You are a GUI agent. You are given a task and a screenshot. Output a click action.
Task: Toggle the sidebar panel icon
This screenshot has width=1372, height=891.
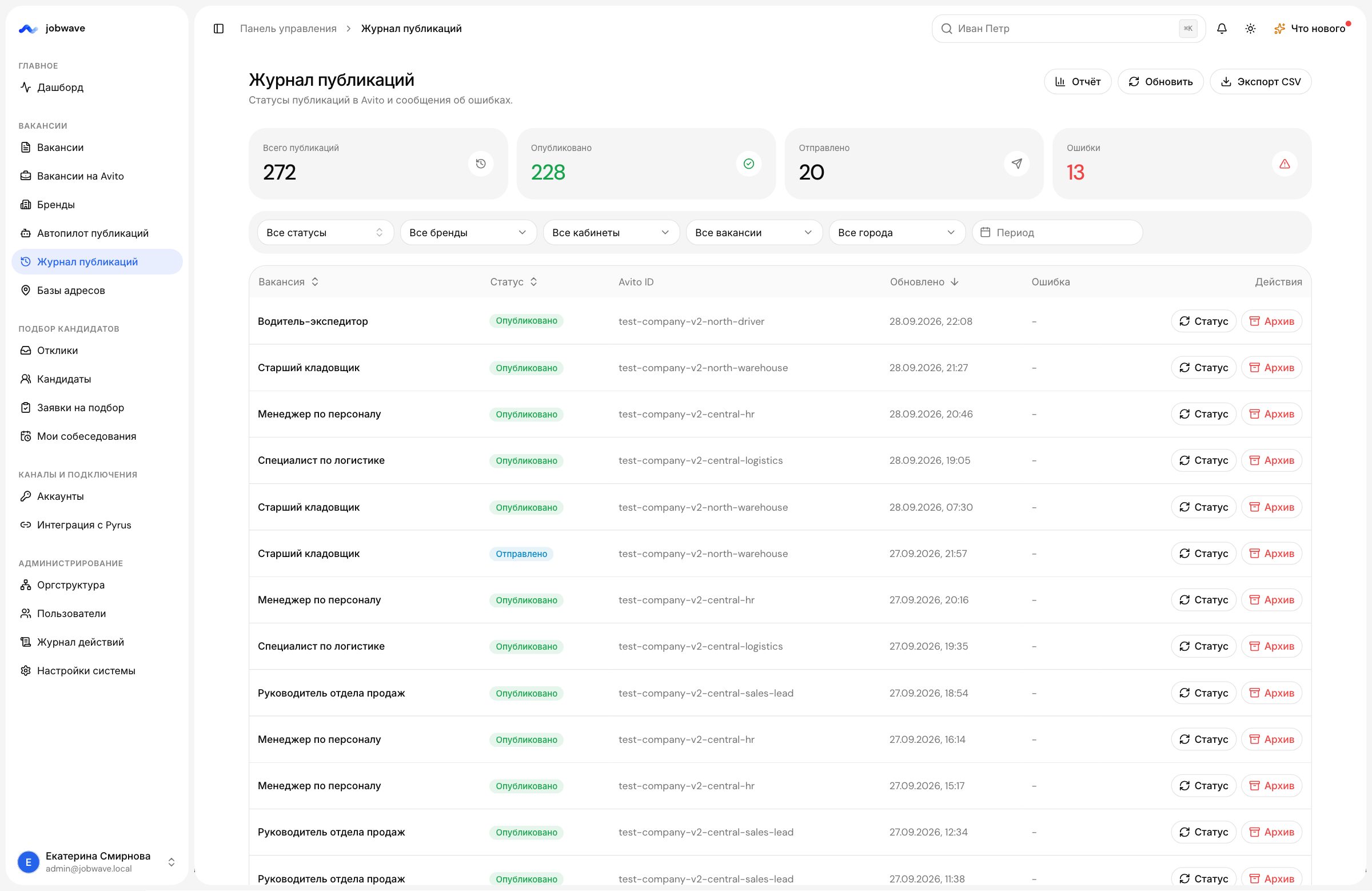point(218,28)
